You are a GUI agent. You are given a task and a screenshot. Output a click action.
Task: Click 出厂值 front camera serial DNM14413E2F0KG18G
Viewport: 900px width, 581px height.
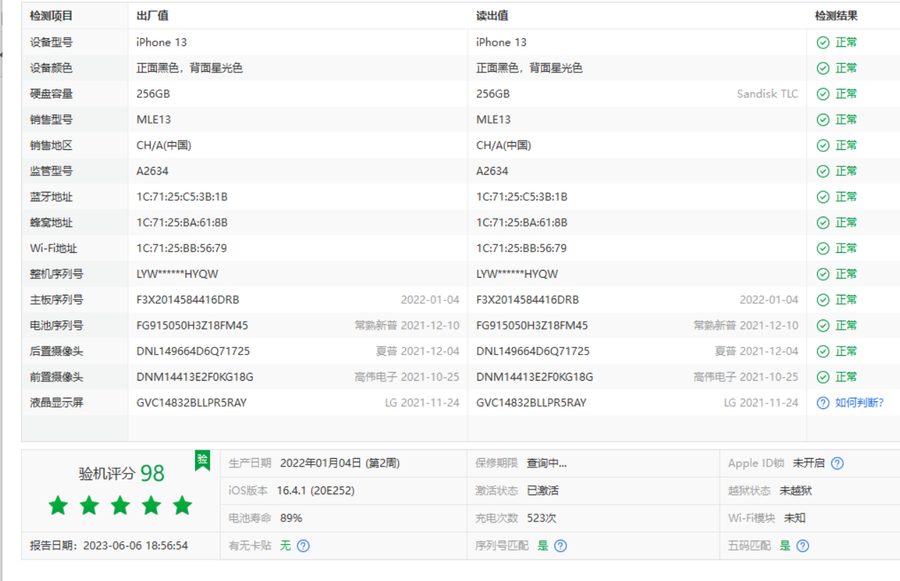tap(195, 377)
